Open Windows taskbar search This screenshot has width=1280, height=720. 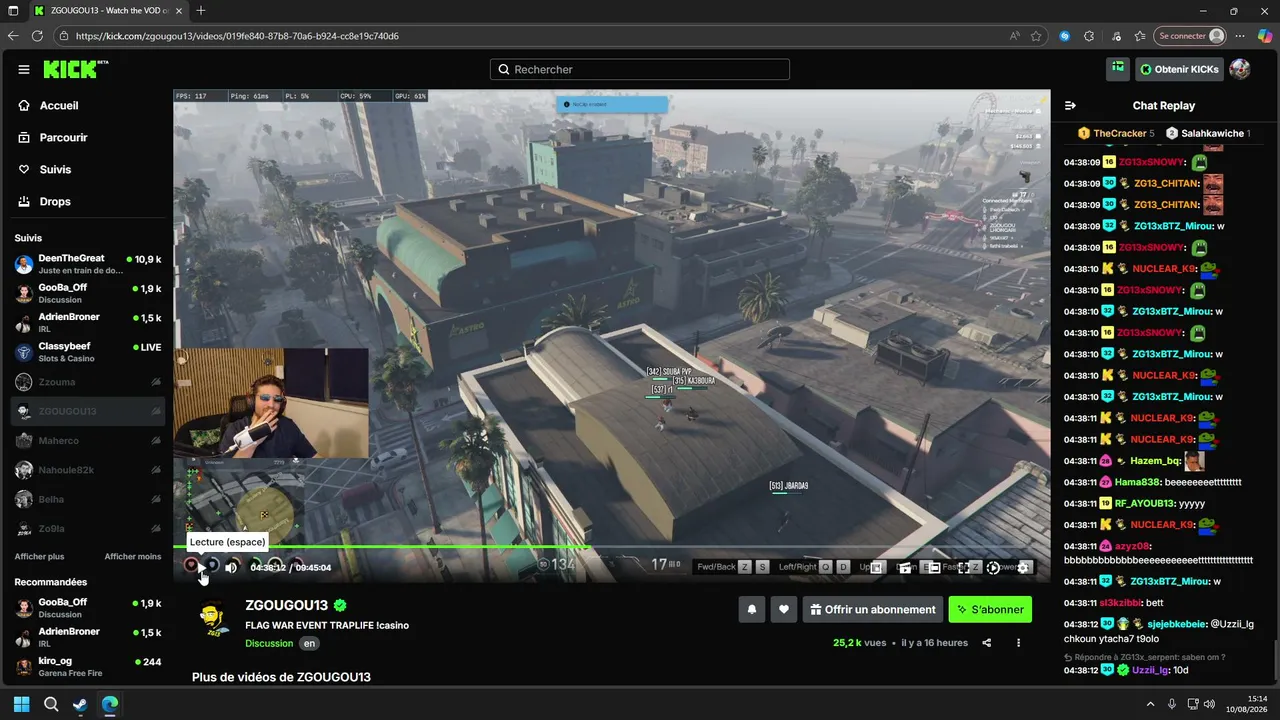point(51,704)
